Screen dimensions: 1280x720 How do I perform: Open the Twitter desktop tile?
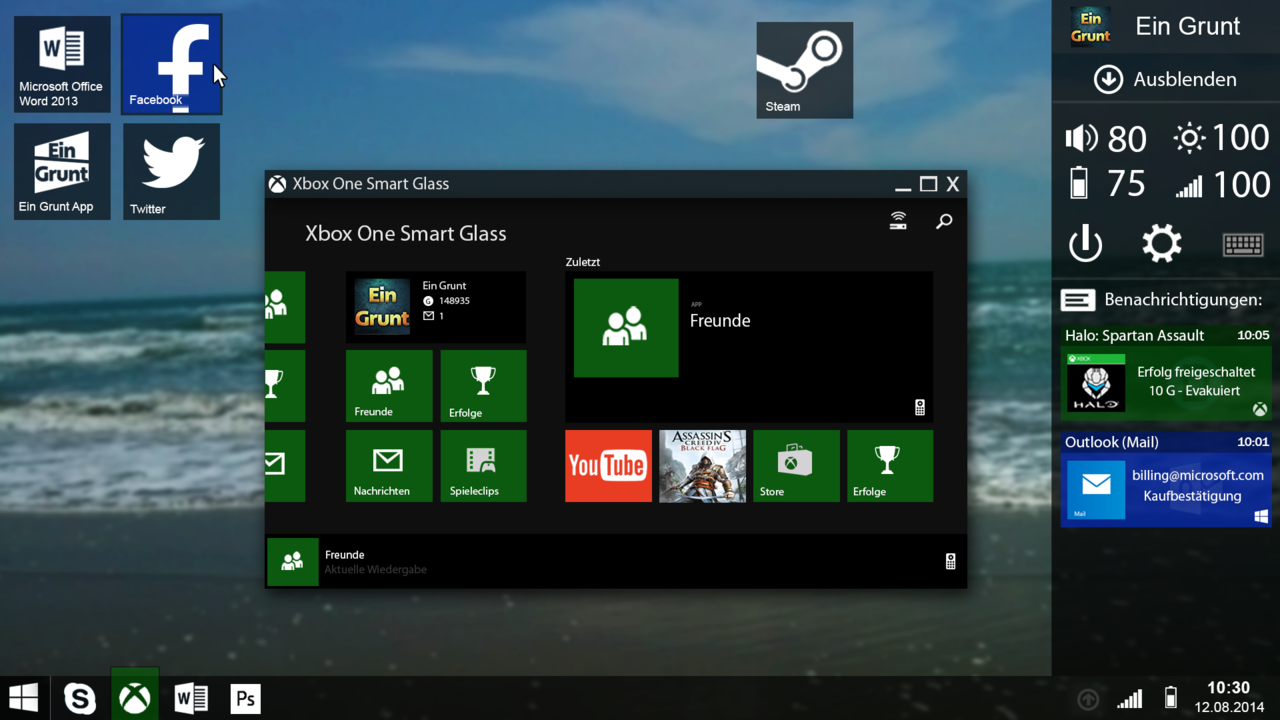[171, 171]
